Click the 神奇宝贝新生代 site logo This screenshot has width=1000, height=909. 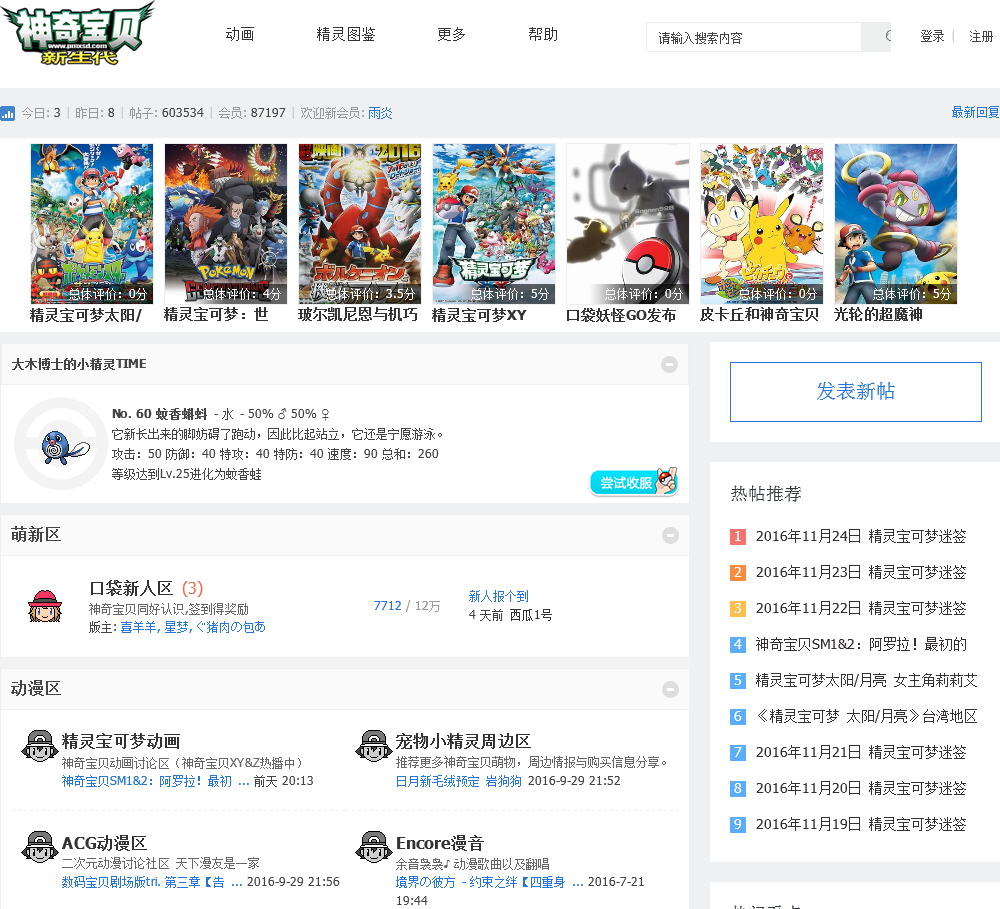click(78, 34)
